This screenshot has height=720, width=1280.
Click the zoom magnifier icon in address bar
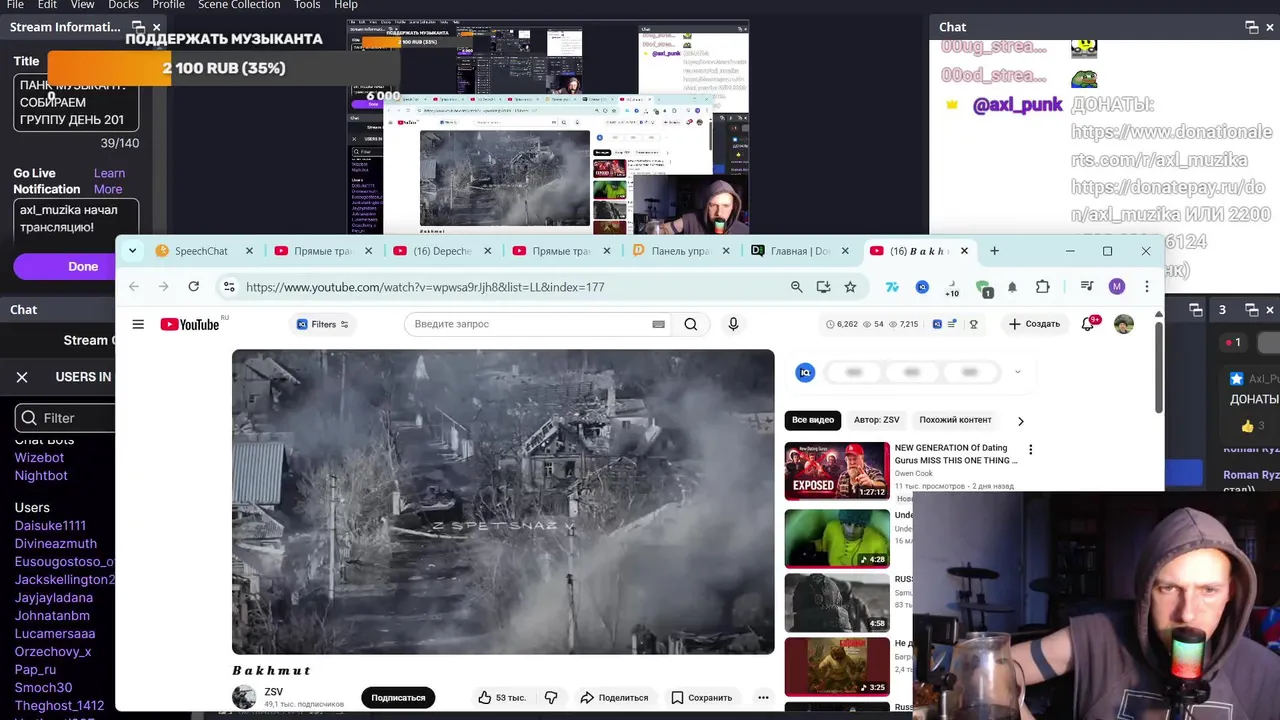point(796,287)
